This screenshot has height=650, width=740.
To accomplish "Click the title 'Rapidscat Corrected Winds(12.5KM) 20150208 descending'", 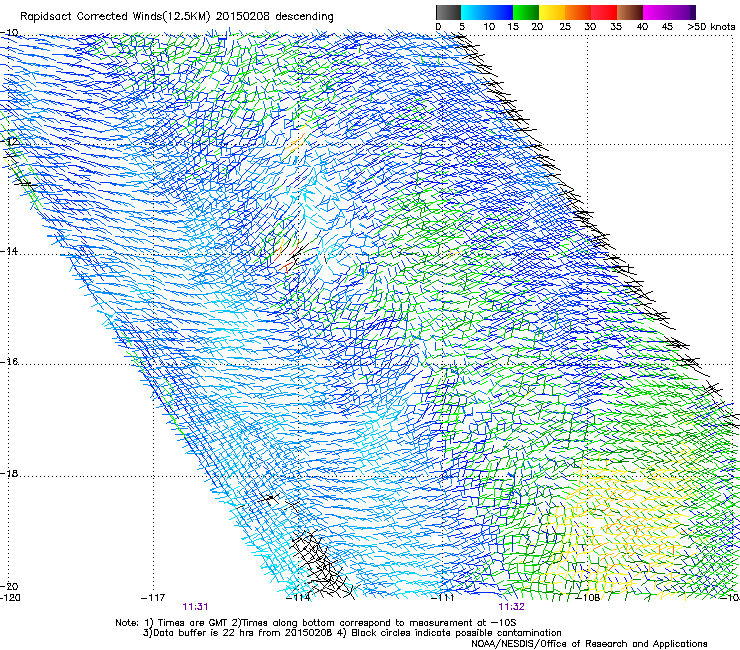I will coord(177,17).
